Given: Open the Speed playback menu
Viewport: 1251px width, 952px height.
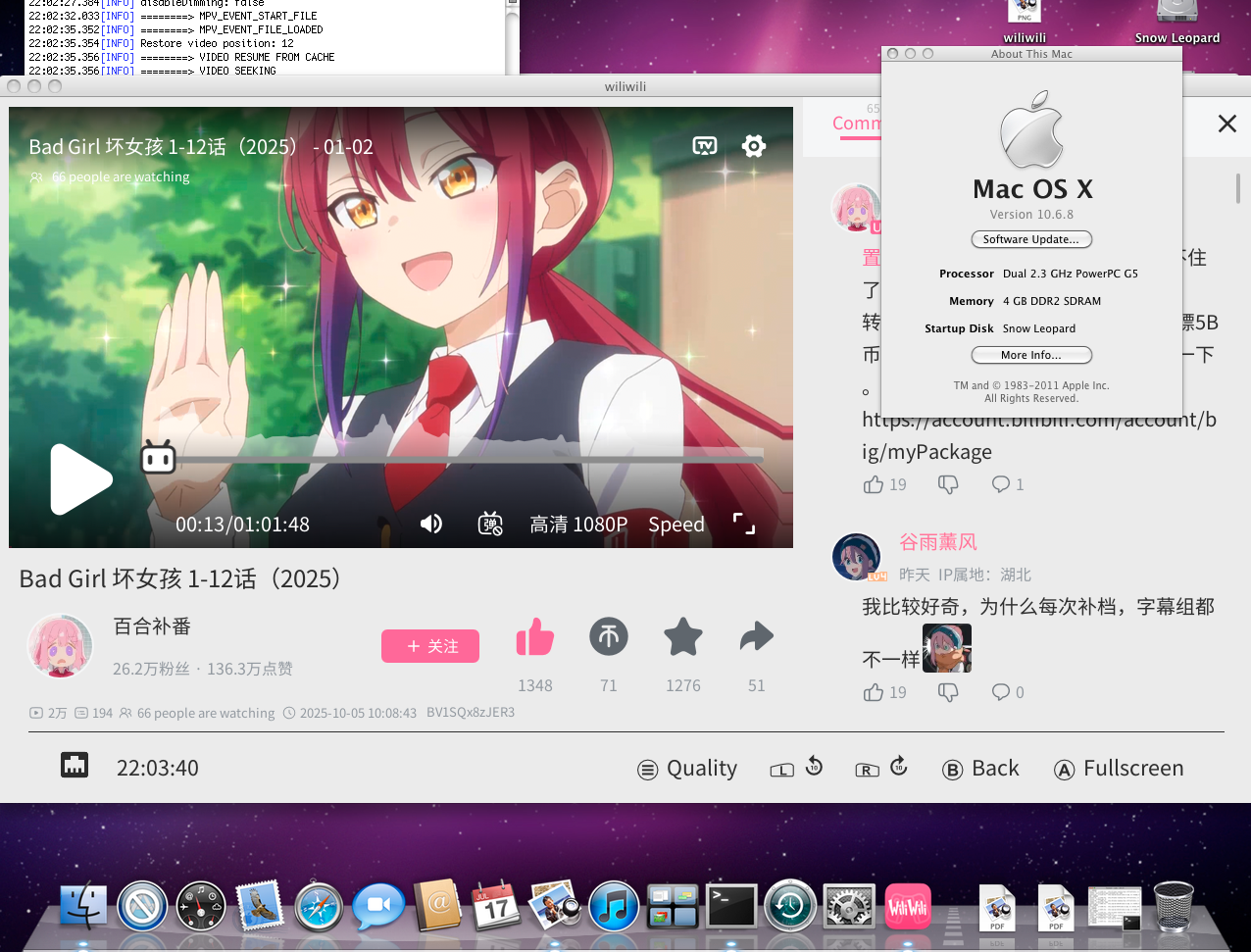Looking at the screenshot, I should pyautogui.click(x=676, y=525).
